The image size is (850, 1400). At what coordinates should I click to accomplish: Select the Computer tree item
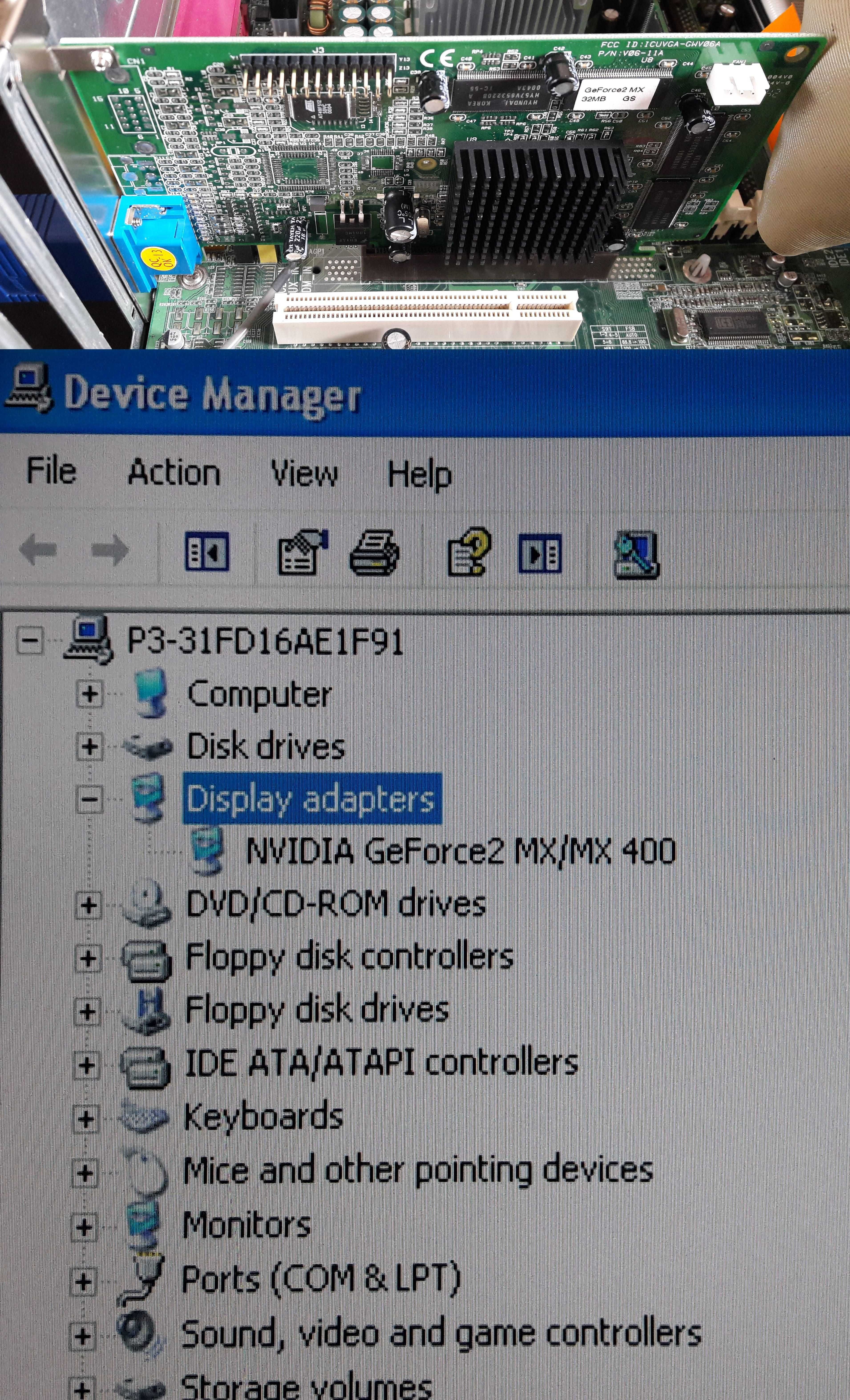[259, 695]
